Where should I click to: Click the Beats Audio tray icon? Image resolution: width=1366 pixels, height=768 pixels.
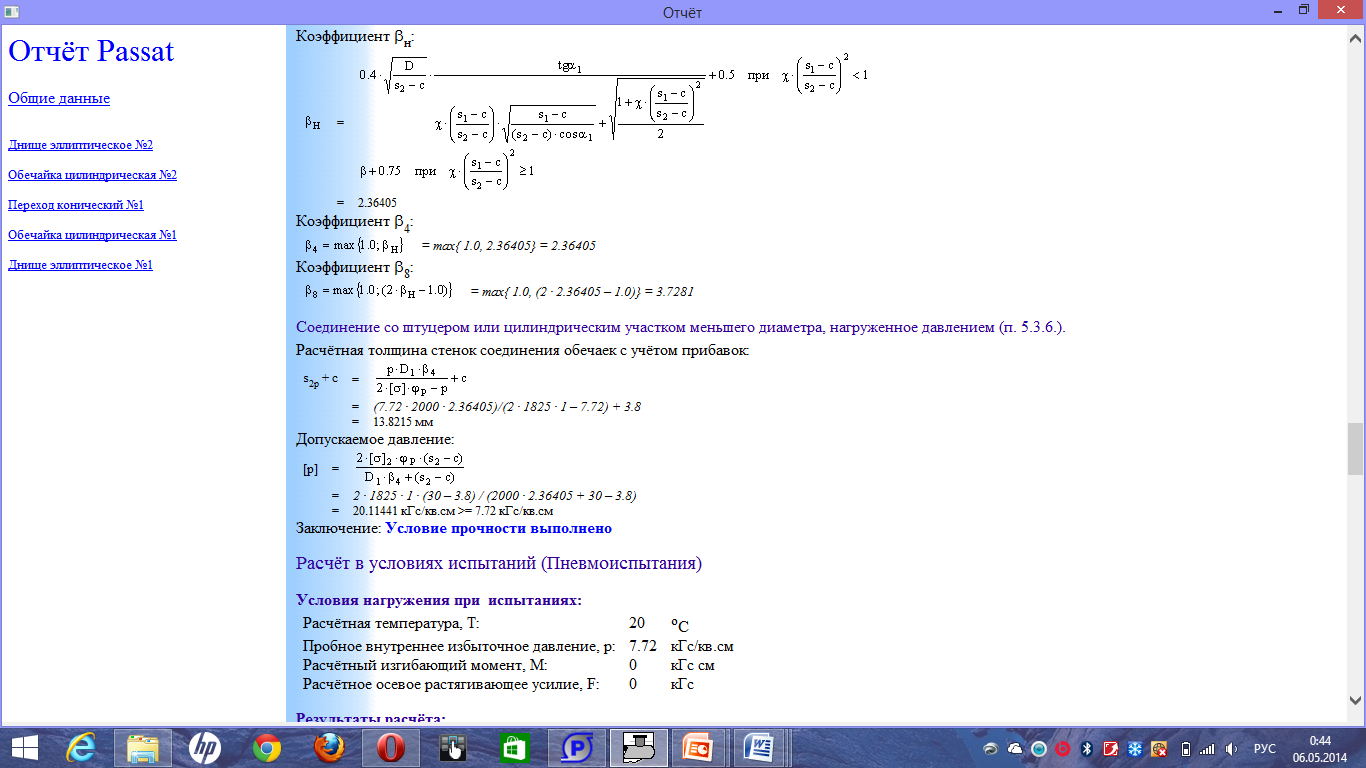tap(1063, 748)
